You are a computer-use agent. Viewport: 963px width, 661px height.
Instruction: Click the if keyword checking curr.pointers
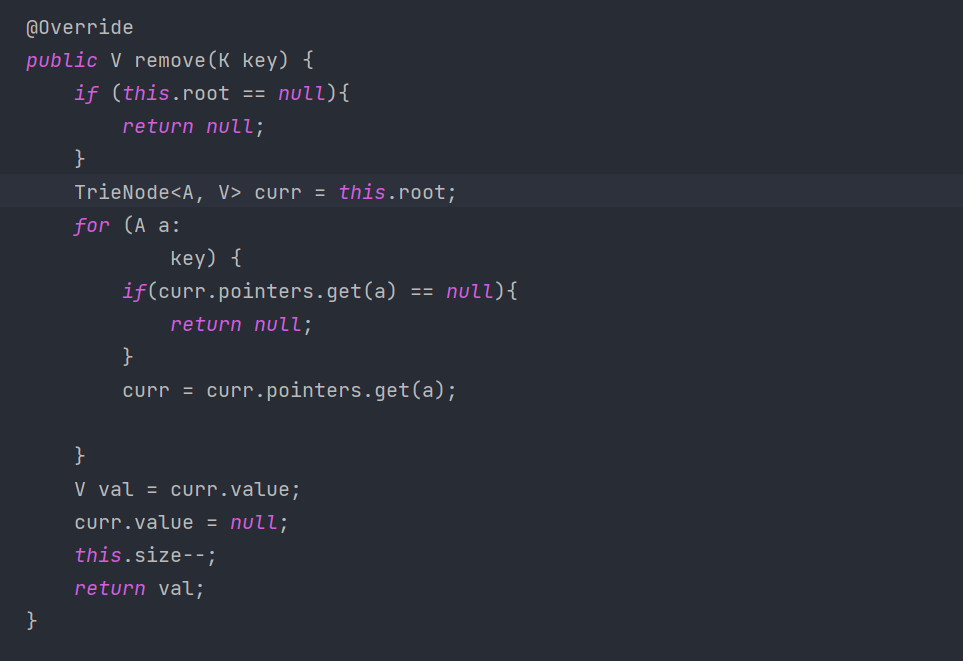coord(133,292)
